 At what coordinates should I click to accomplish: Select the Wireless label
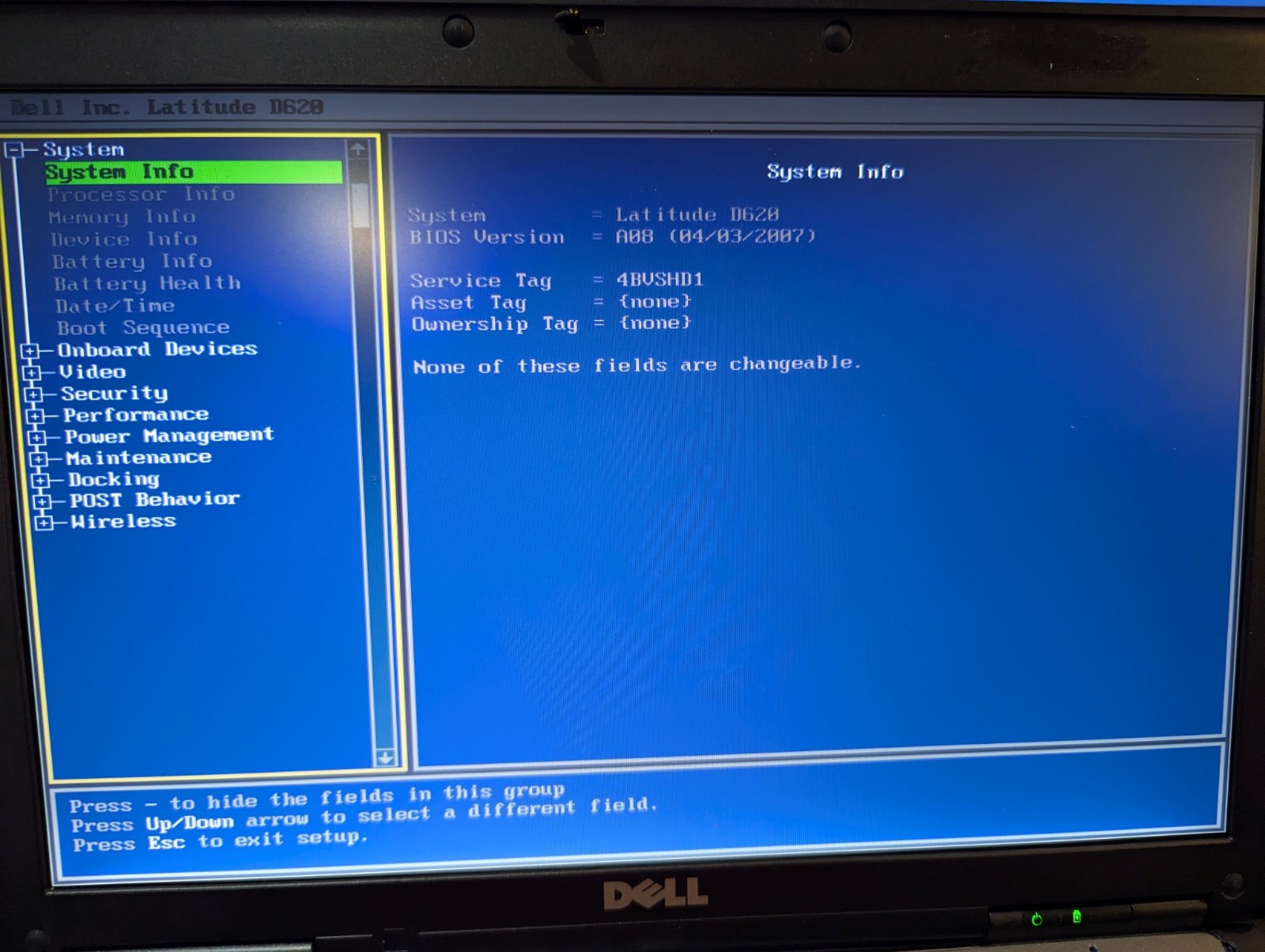pyautogui.click(x=123, y=521)
